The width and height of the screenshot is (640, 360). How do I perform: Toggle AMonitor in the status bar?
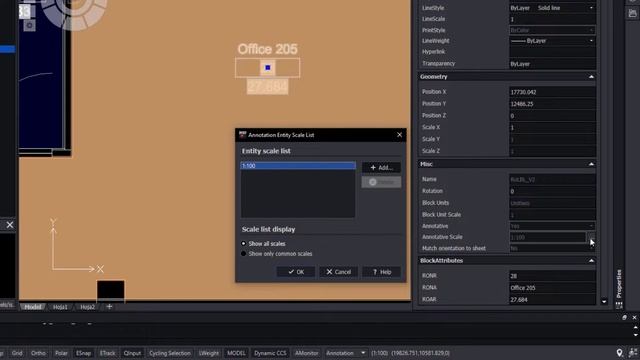point(307,353)
